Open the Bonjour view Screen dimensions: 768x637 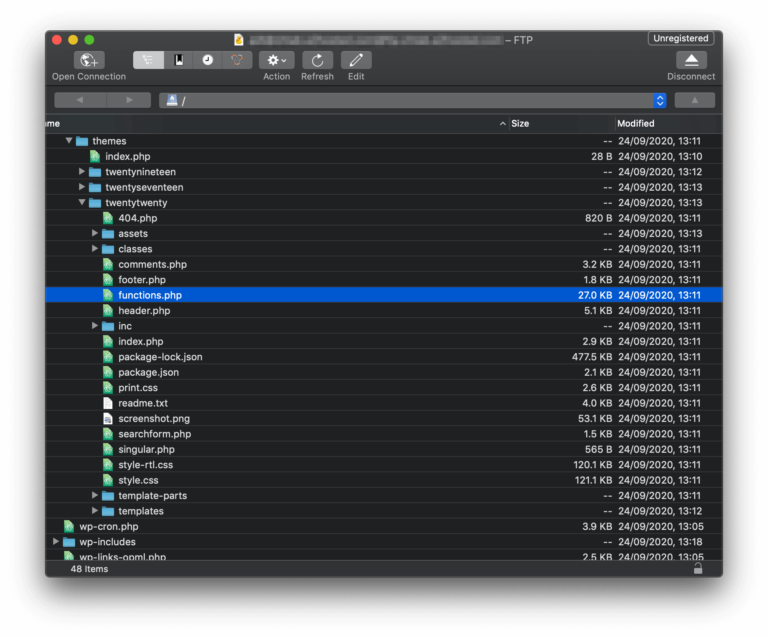coord(237,60)
